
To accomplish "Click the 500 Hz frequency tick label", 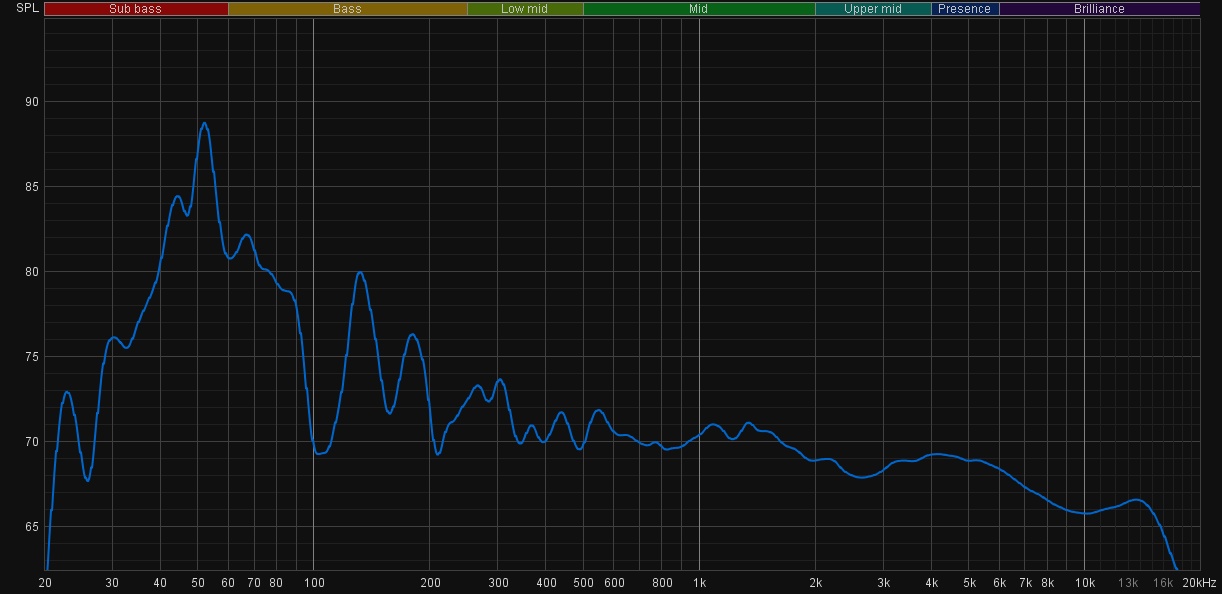I will point(583,583).
